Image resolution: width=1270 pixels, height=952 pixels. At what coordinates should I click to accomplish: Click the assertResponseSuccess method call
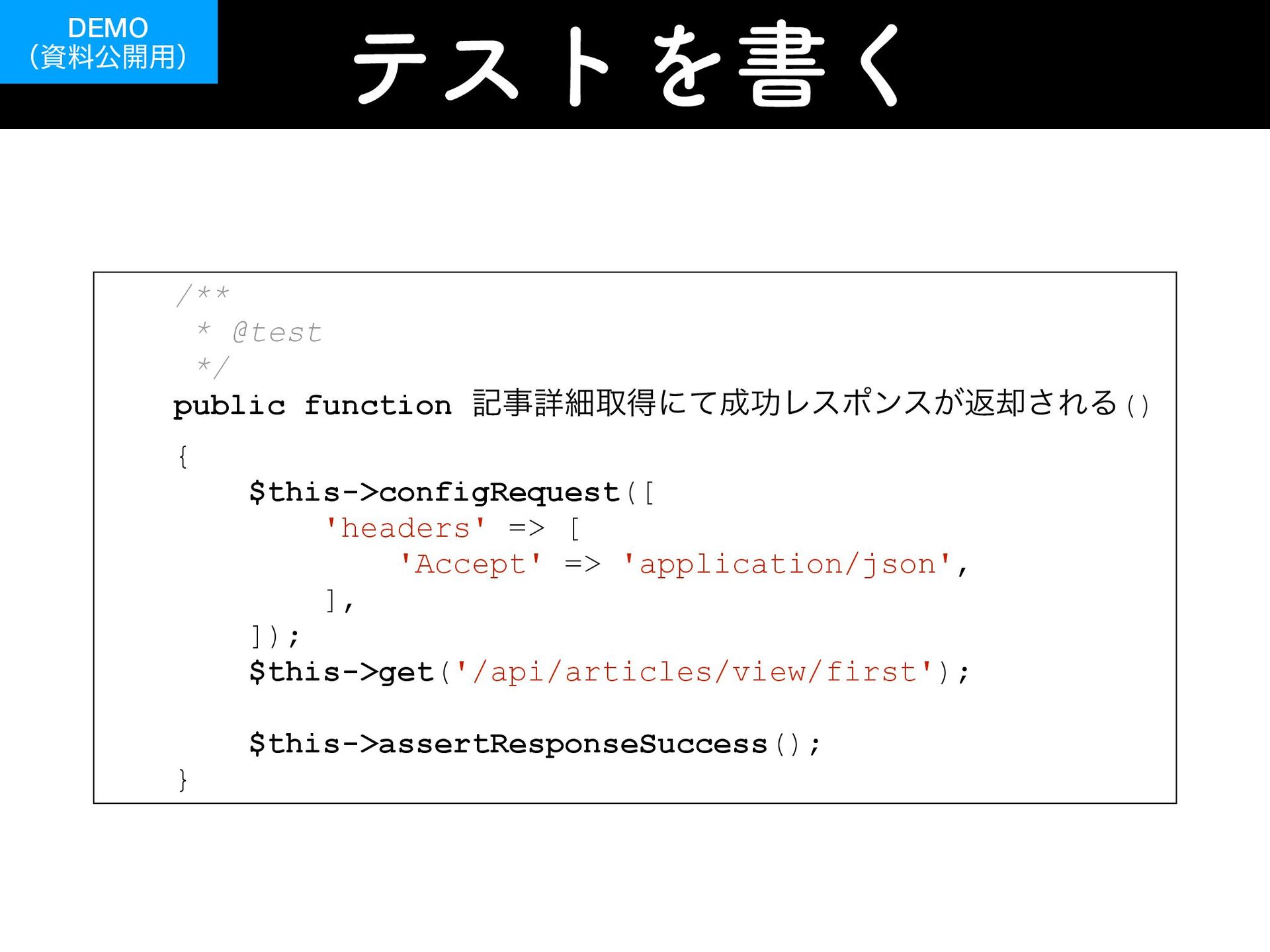point(572,744)
